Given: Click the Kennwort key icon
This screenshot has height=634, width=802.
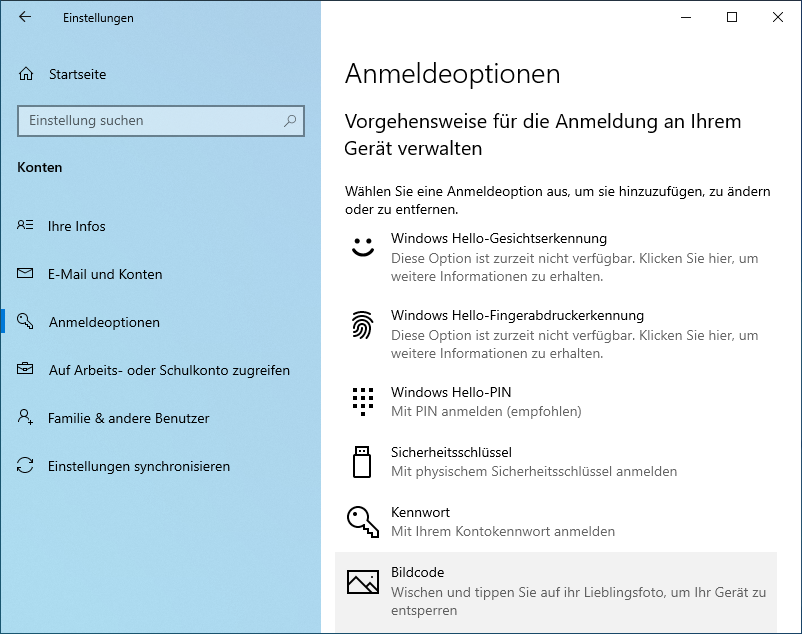Looking at the screenshot, I should (361, 521).
